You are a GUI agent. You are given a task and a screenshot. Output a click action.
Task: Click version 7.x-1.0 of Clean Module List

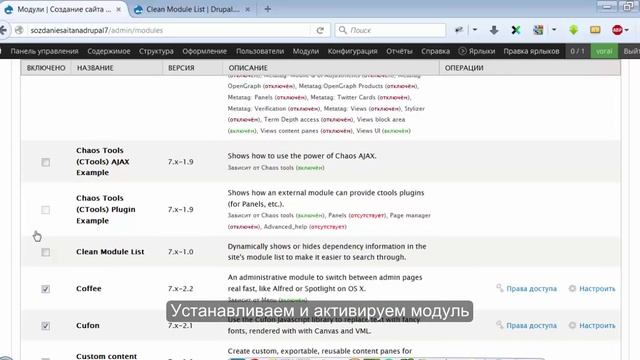[x=180, y=252]
